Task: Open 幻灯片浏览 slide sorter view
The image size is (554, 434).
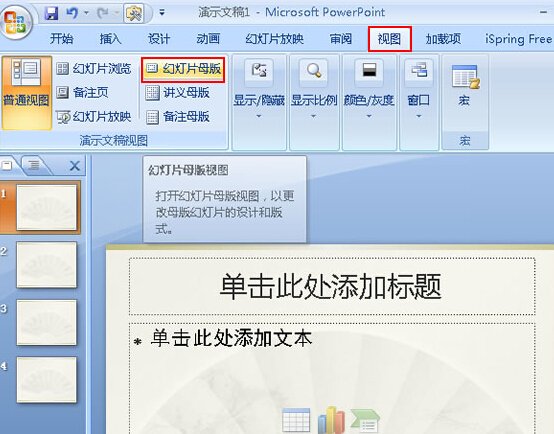Action: pos(94,69)
